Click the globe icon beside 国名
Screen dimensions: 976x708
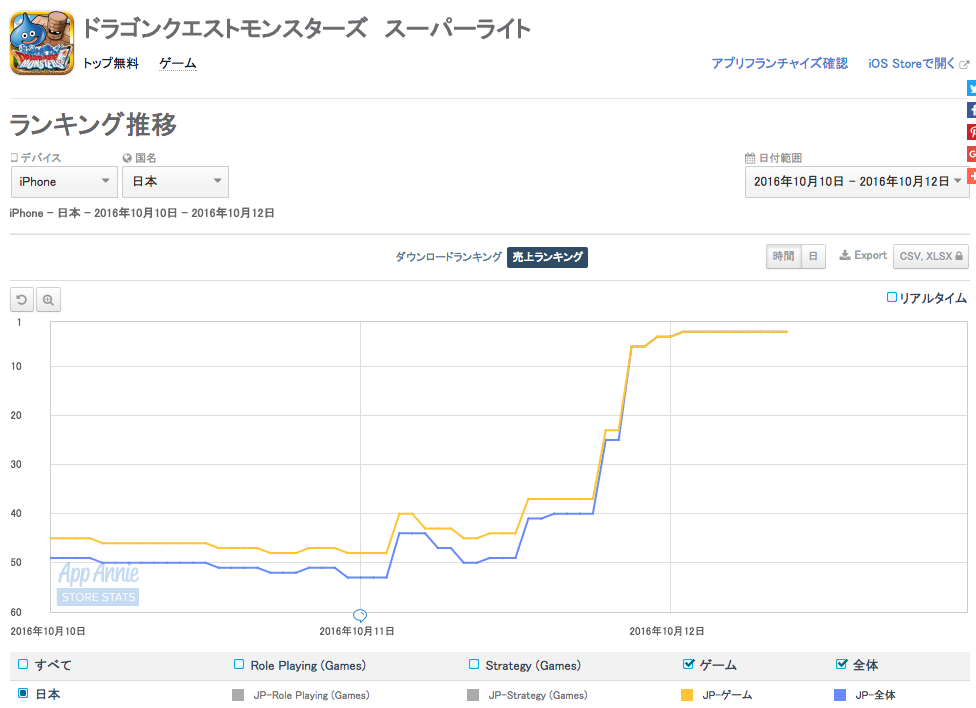(x=127, y=158)
